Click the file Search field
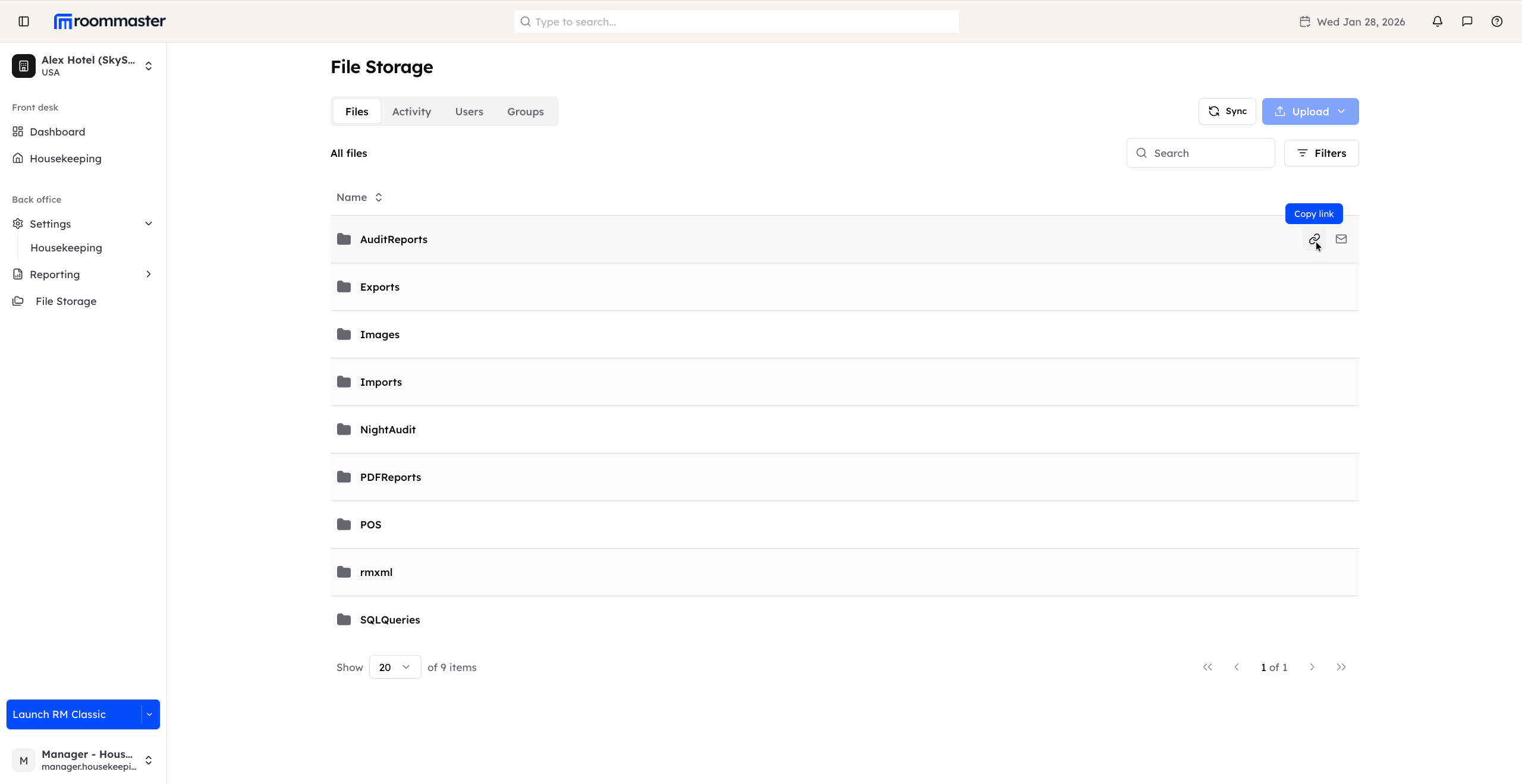 point(1207,153)
